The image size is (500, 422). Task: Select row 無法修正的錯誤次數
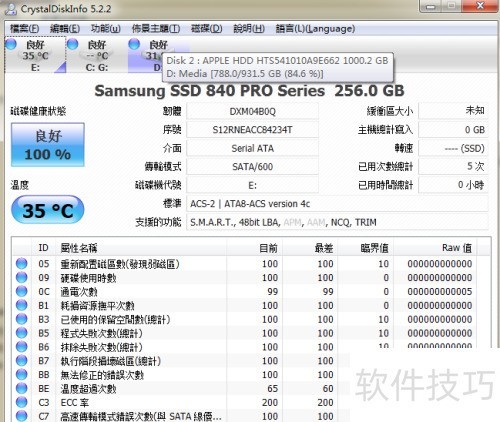pos(182,375)
